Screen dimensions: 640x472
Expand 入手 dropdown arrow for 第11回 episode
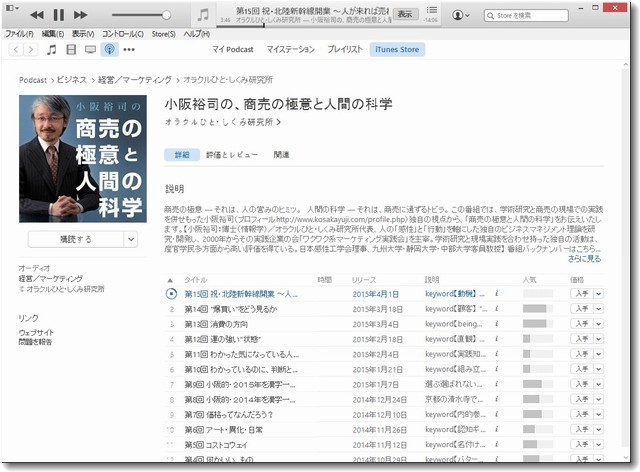pos(599,354)
